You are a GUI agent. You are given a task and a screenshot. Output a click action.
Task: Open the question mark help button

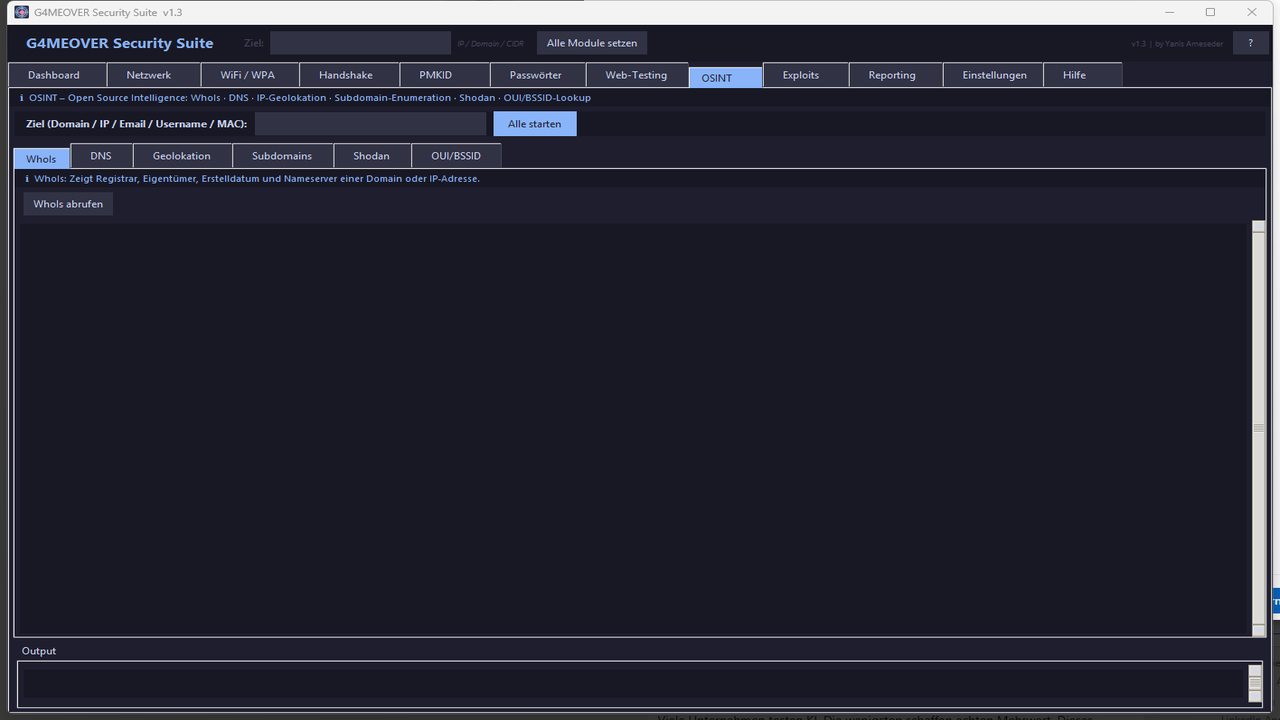1251,43
